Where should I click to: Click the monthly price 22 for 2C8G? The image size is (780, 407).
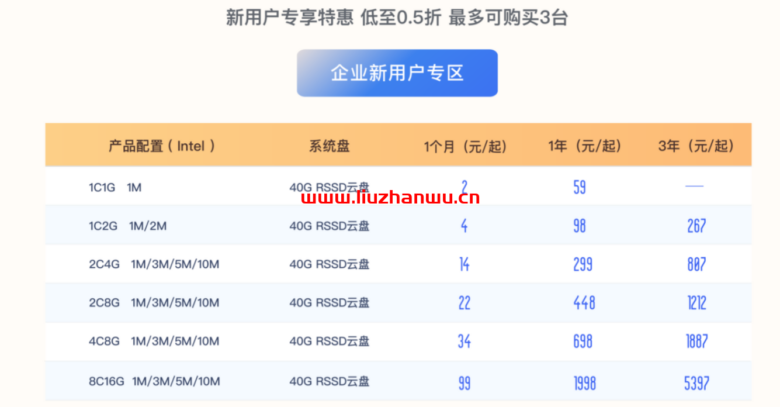tap(464, 303)
